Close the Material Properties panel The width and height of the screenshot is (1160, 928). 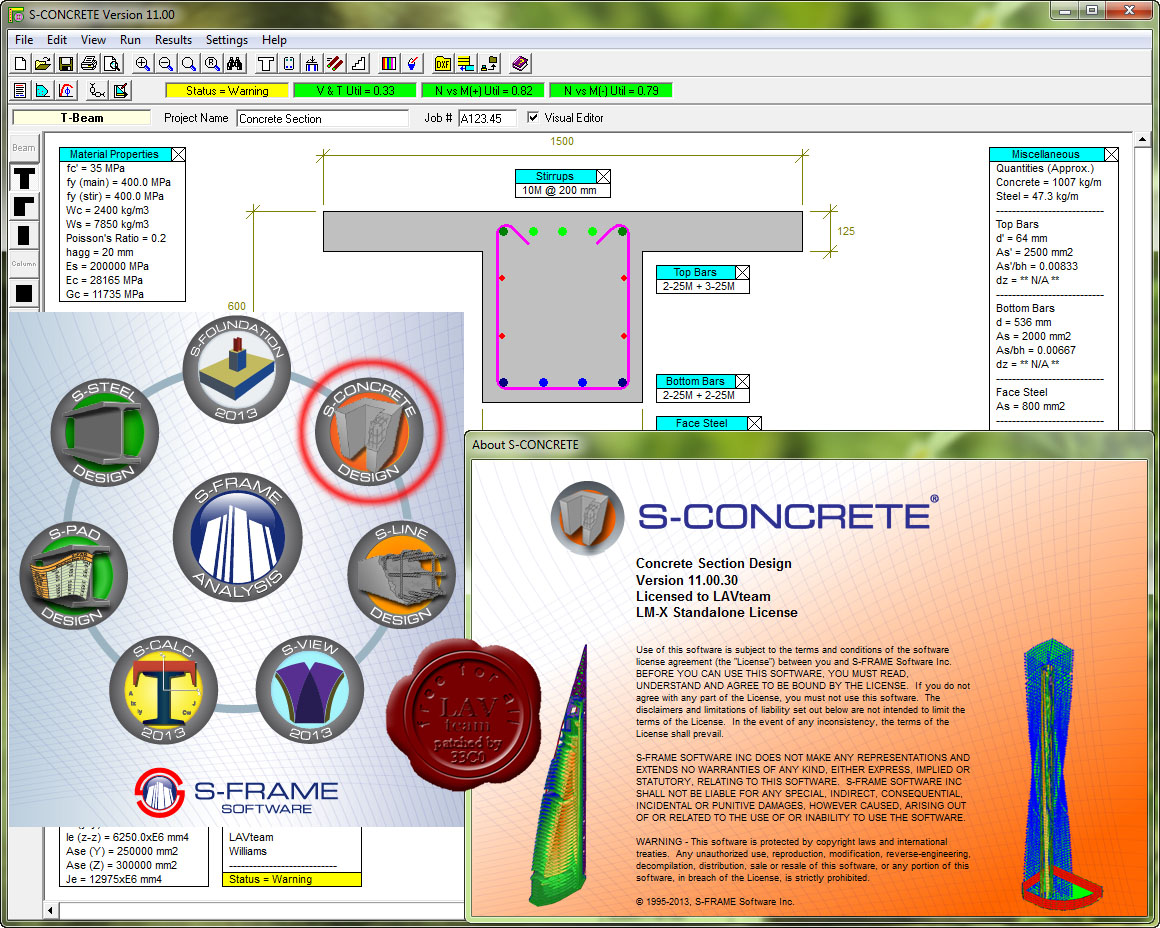(178, 154)
